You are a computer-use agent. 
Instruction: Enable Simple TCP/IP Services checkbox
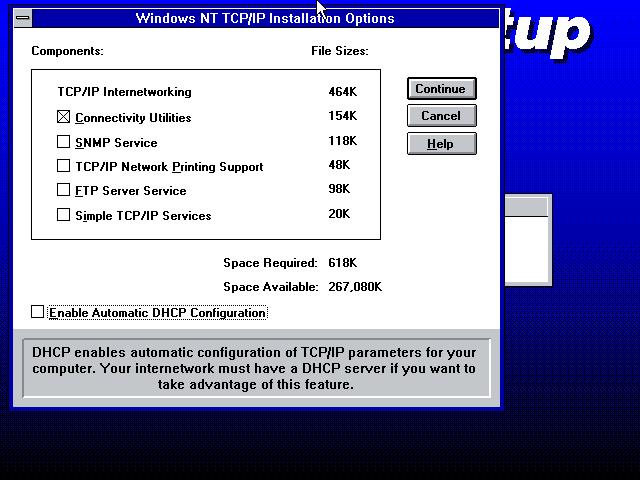click(x=63, y=215)
